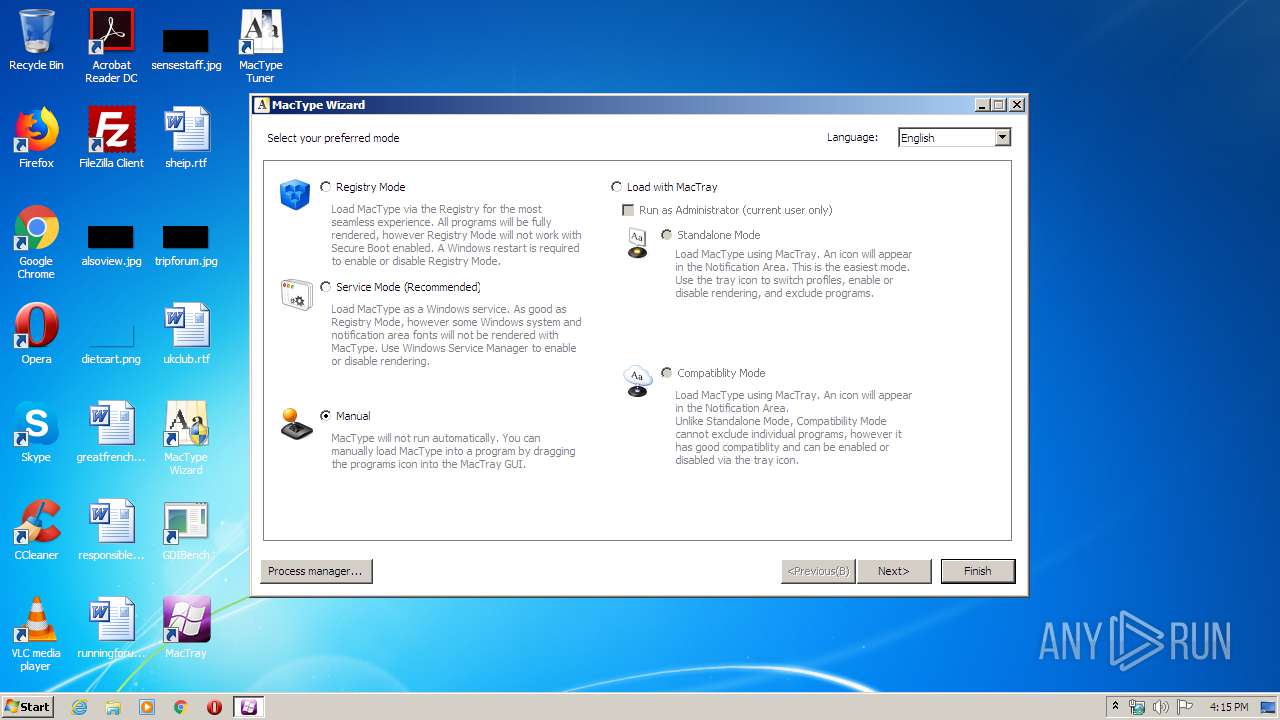Open Windows Explorer folder on taskbar
Screen dimensions: 1280x720
click(113, 707)
